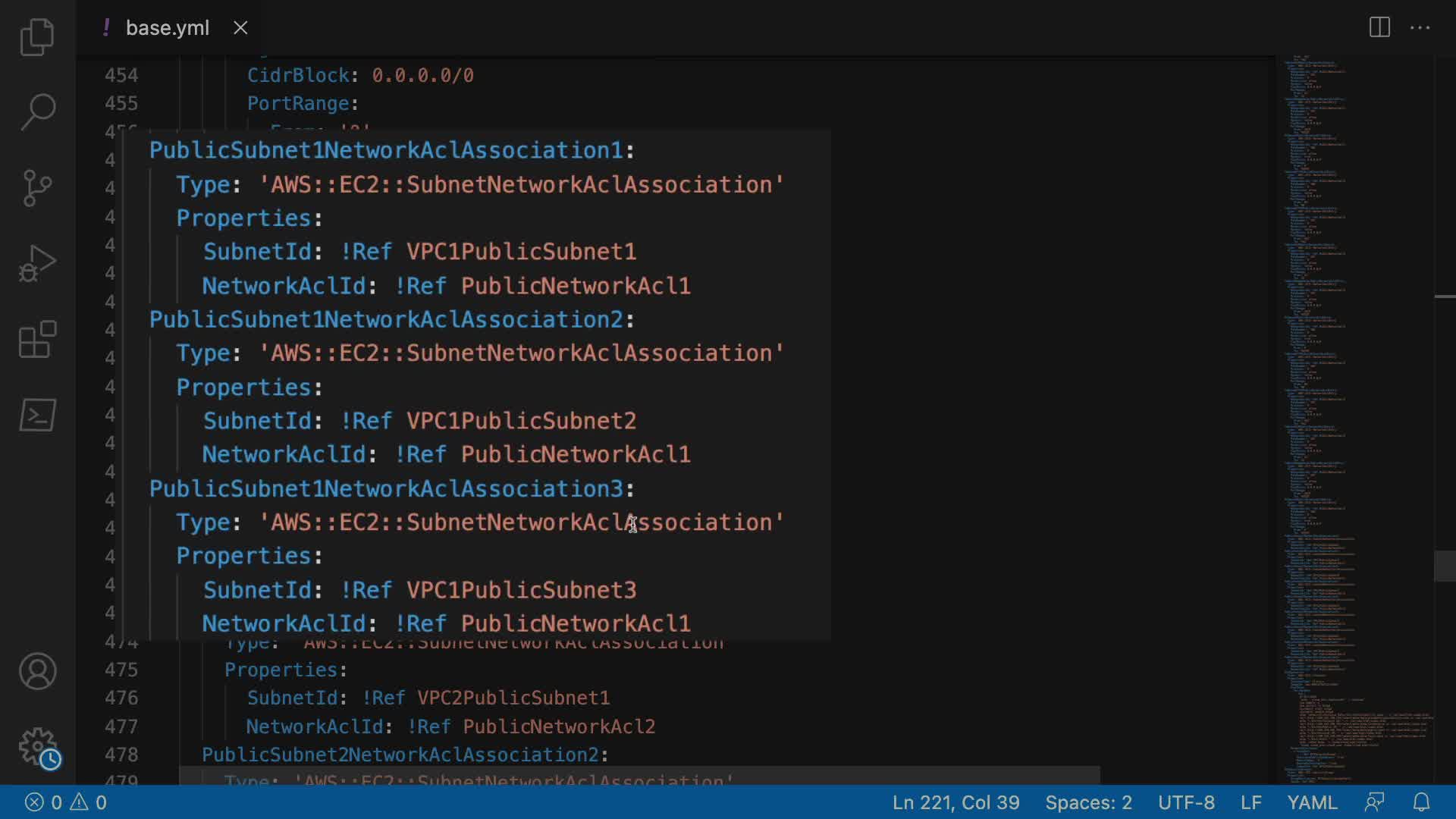This screenshot has width=1456, height=819.
Task: Open the notifications bell
Action: (1421, 802)
